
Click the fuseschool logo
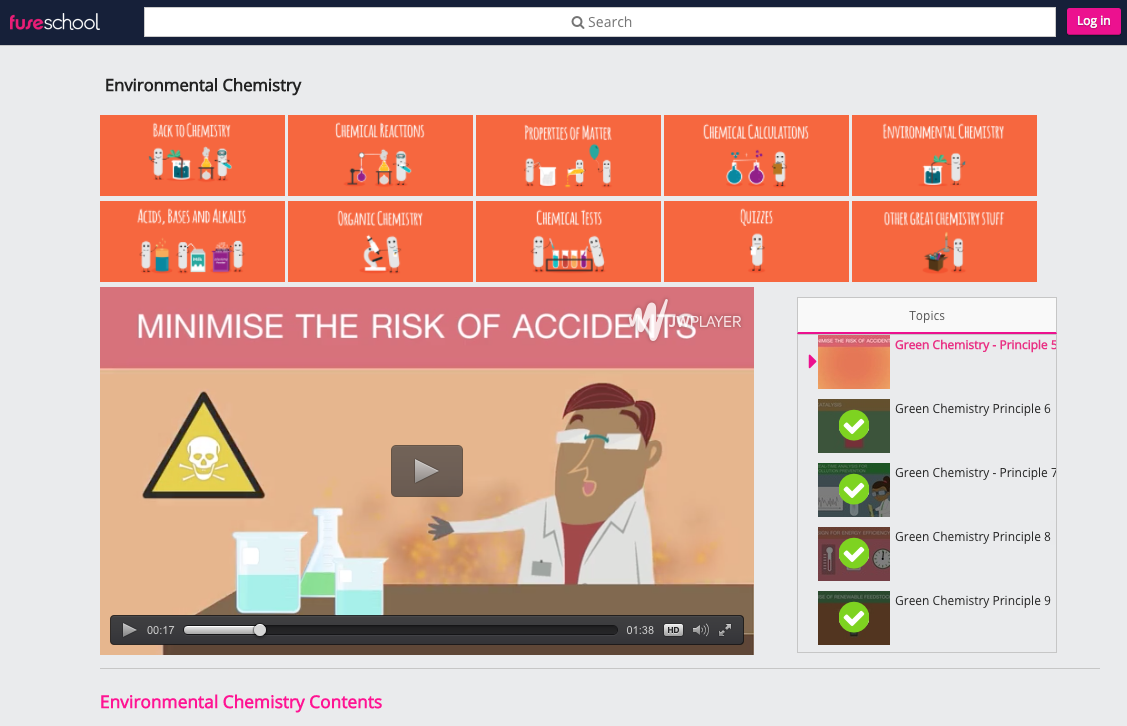click(54, 21)
